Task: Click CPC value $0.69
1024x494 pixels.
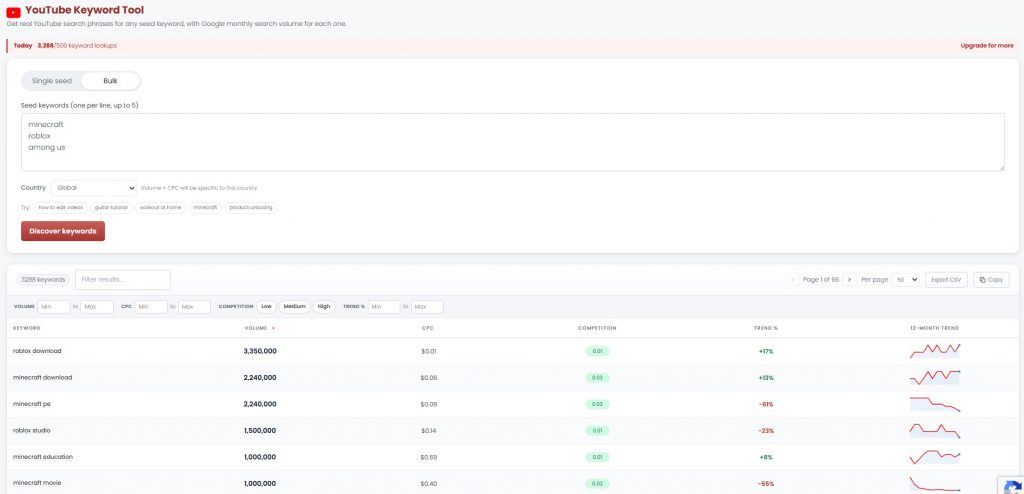Action: 429,457
